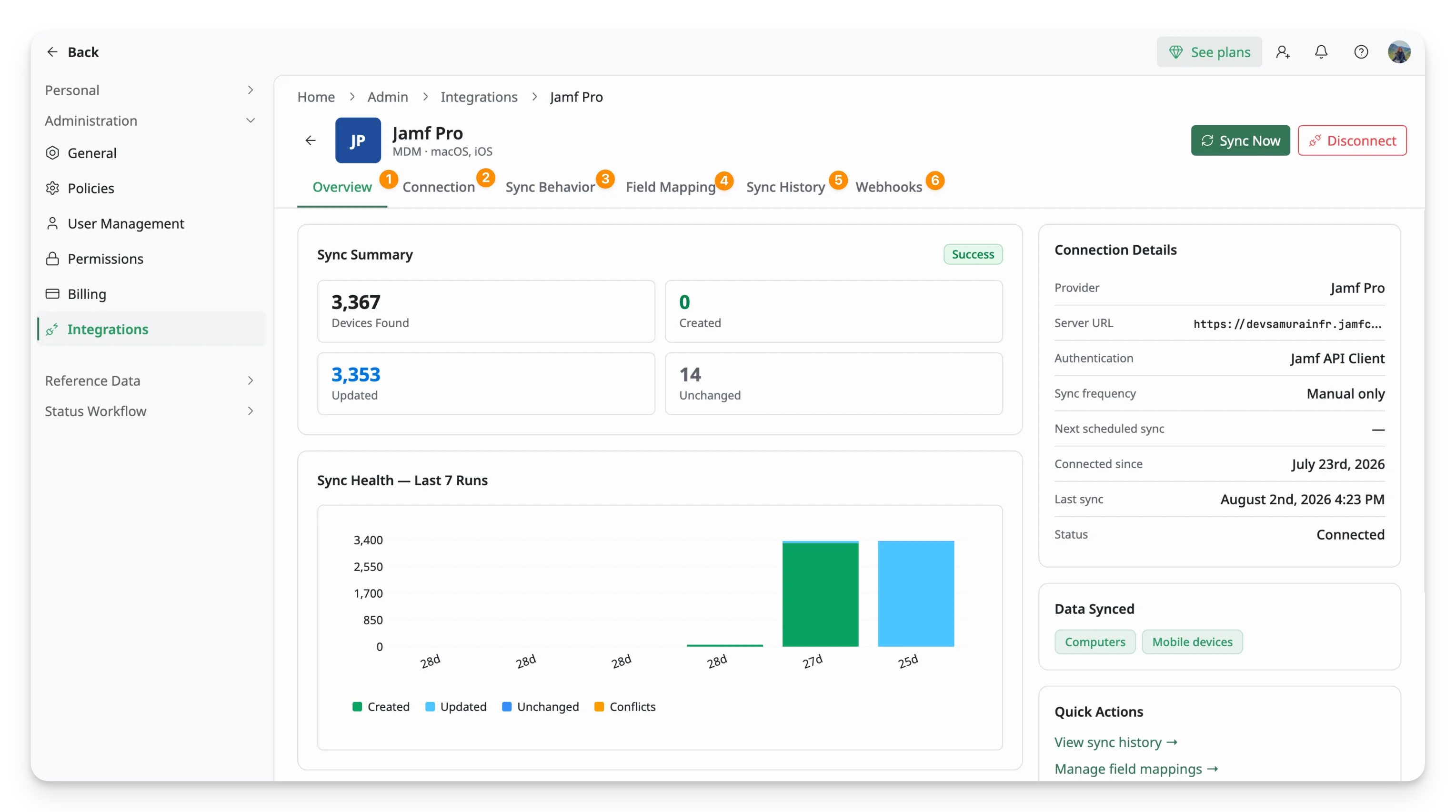Go to the Webhooks tab
Viewport: 1456px width, 812px height.
889,187
